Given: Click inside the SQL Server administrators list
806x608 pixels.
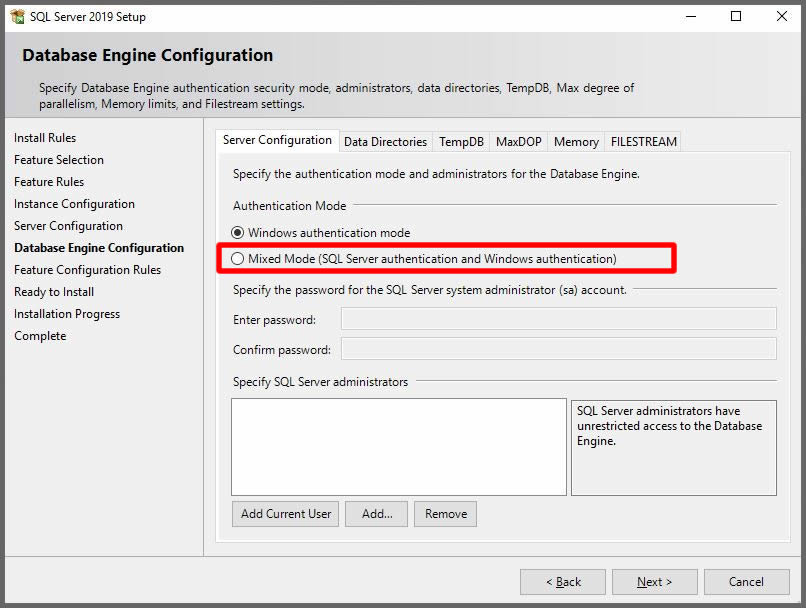Looking at the screenshot, I should [x=398, y=447].
